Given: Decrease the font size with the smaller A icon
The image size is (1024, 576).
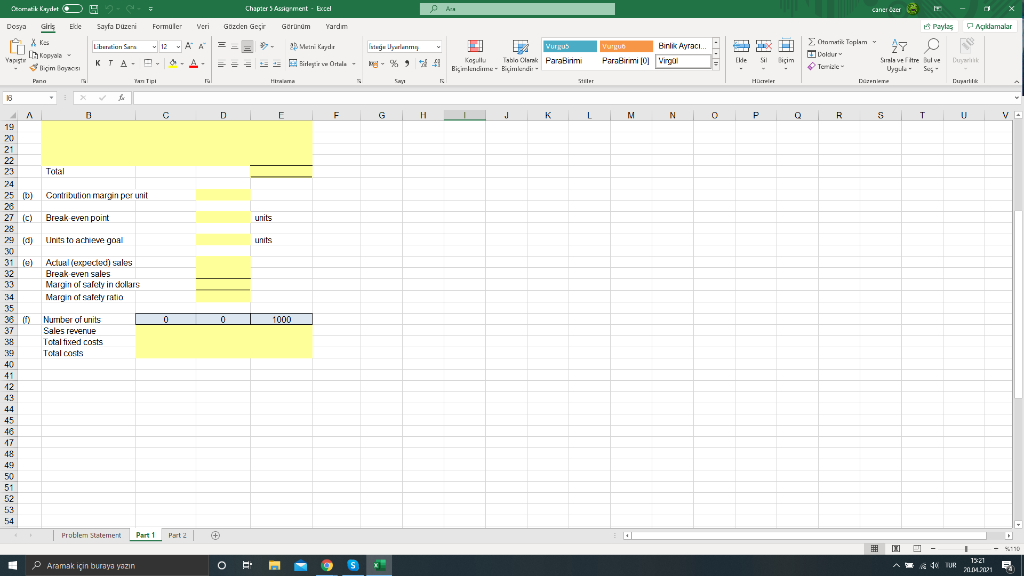Looking at the screenshot, I should tap(202, 46).
